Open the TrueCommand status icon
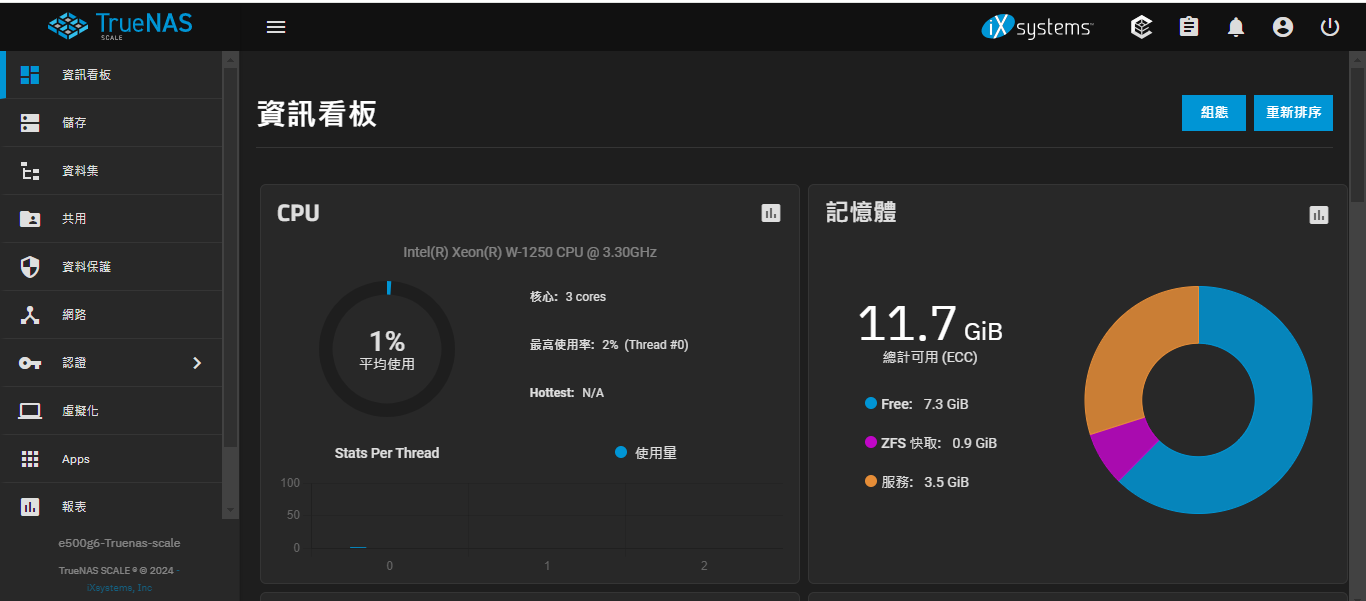This screenshot has width=1366, height=601. coord(1141,27)
